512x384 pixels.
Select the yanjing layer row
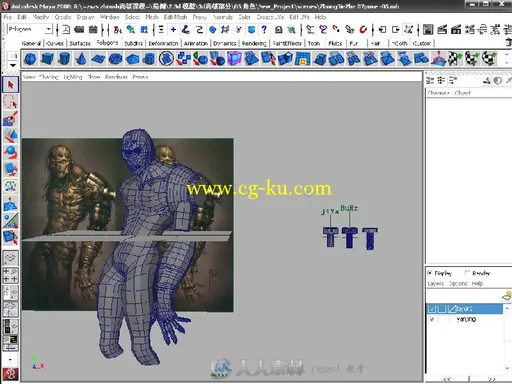(x=464, y=319)
